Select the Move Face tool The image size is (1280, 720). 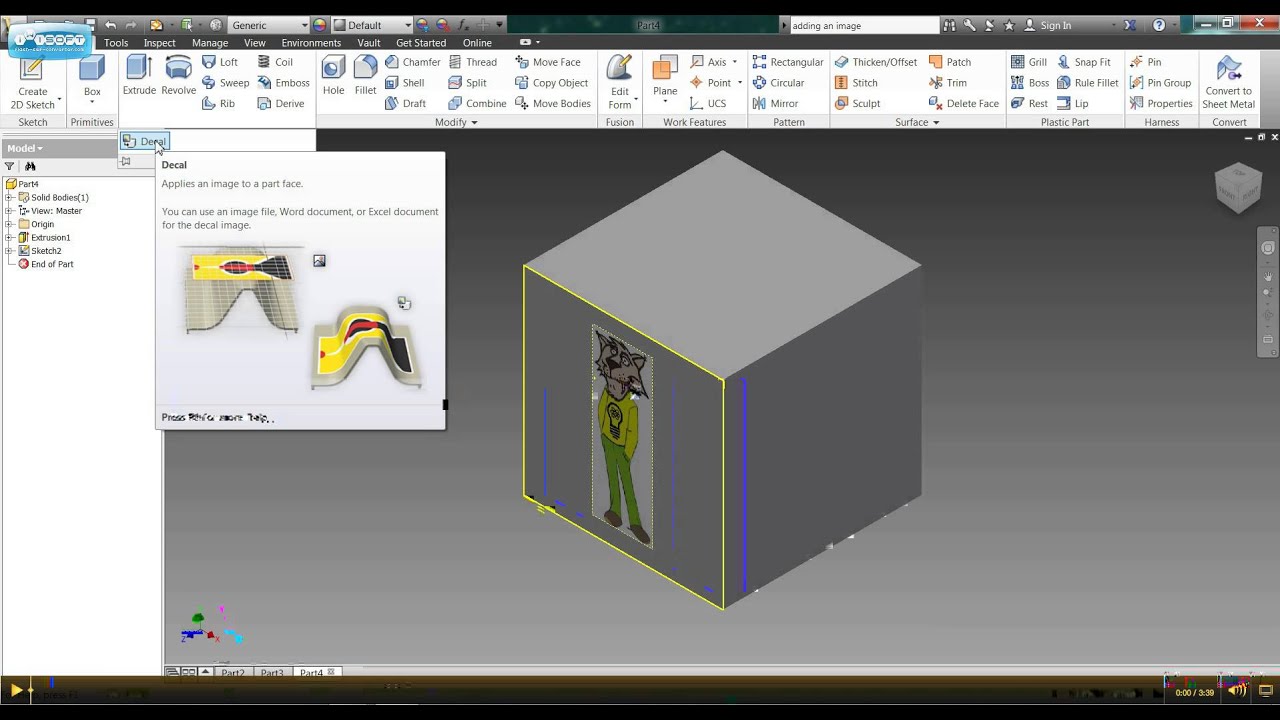tap(547, 62)
